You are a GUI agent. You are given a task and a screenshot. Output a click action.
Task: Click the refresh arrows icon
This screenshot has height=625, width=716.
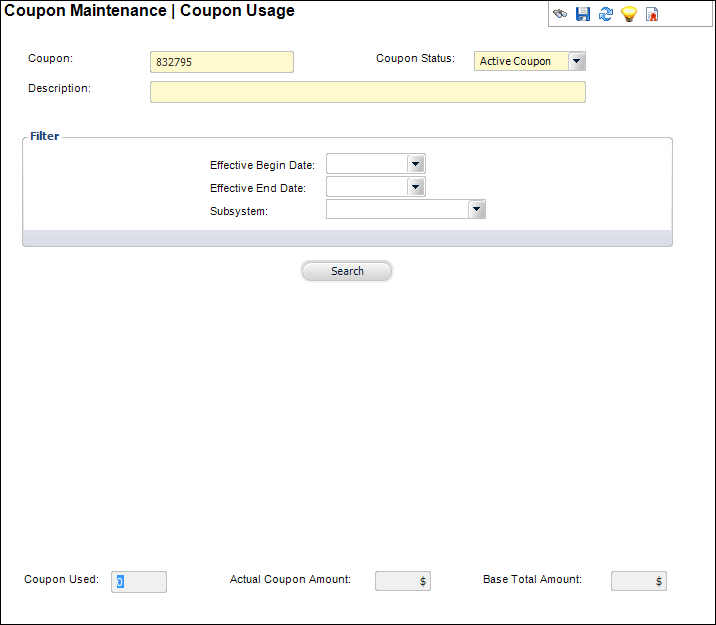(606, 14)
